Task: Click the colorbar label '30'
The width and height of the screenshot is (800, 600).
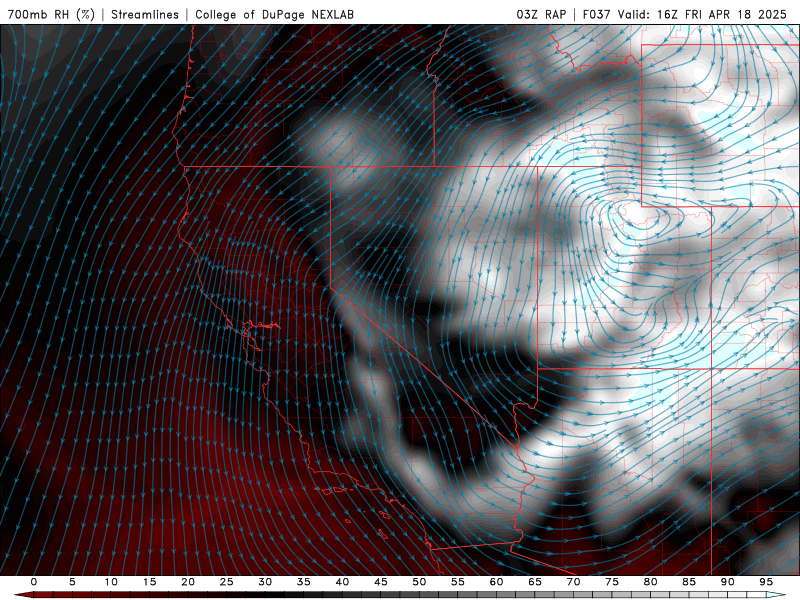Action: (265, 582)
